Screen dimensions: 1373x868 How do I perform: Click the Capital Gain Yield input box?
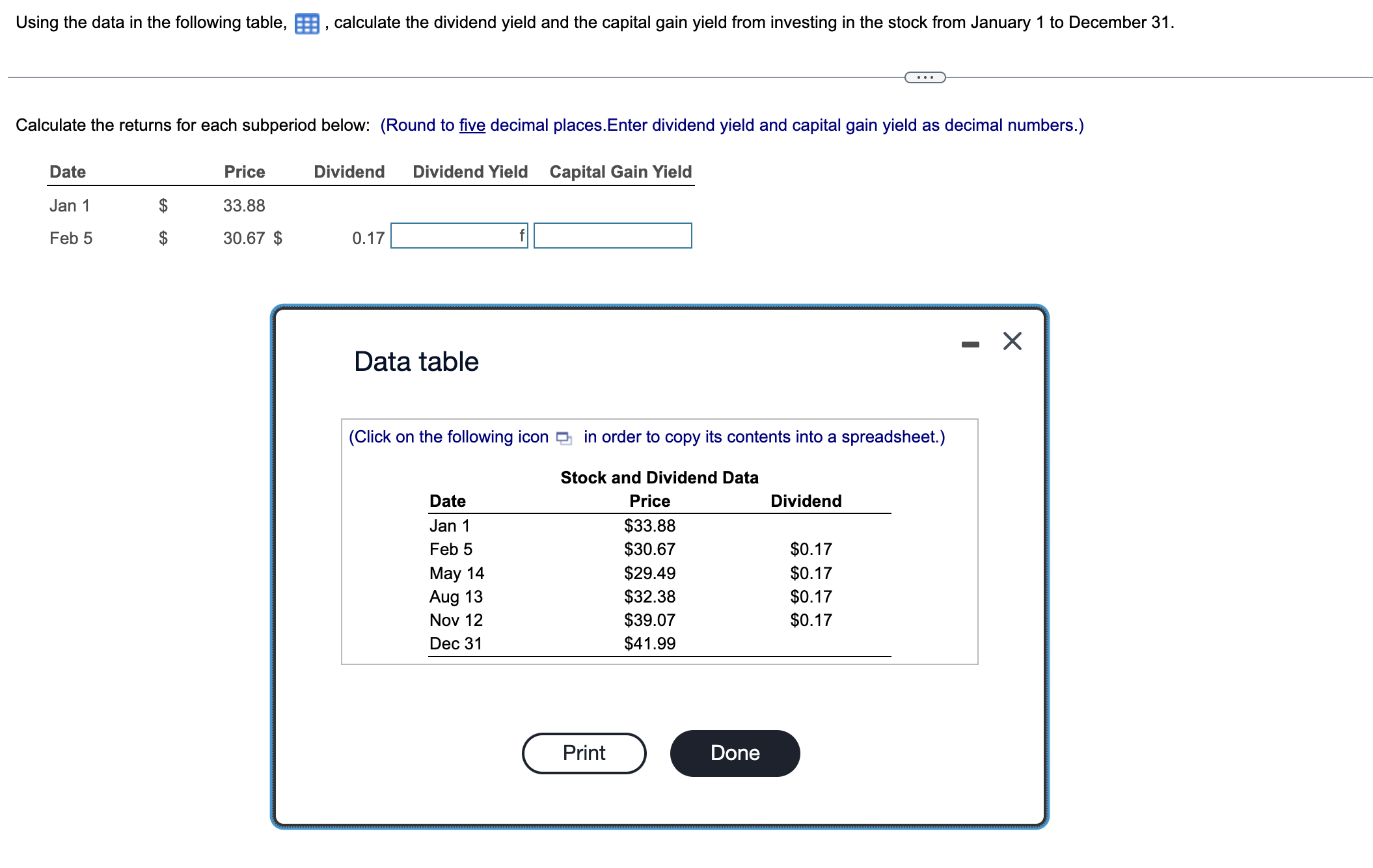point(612,236)
